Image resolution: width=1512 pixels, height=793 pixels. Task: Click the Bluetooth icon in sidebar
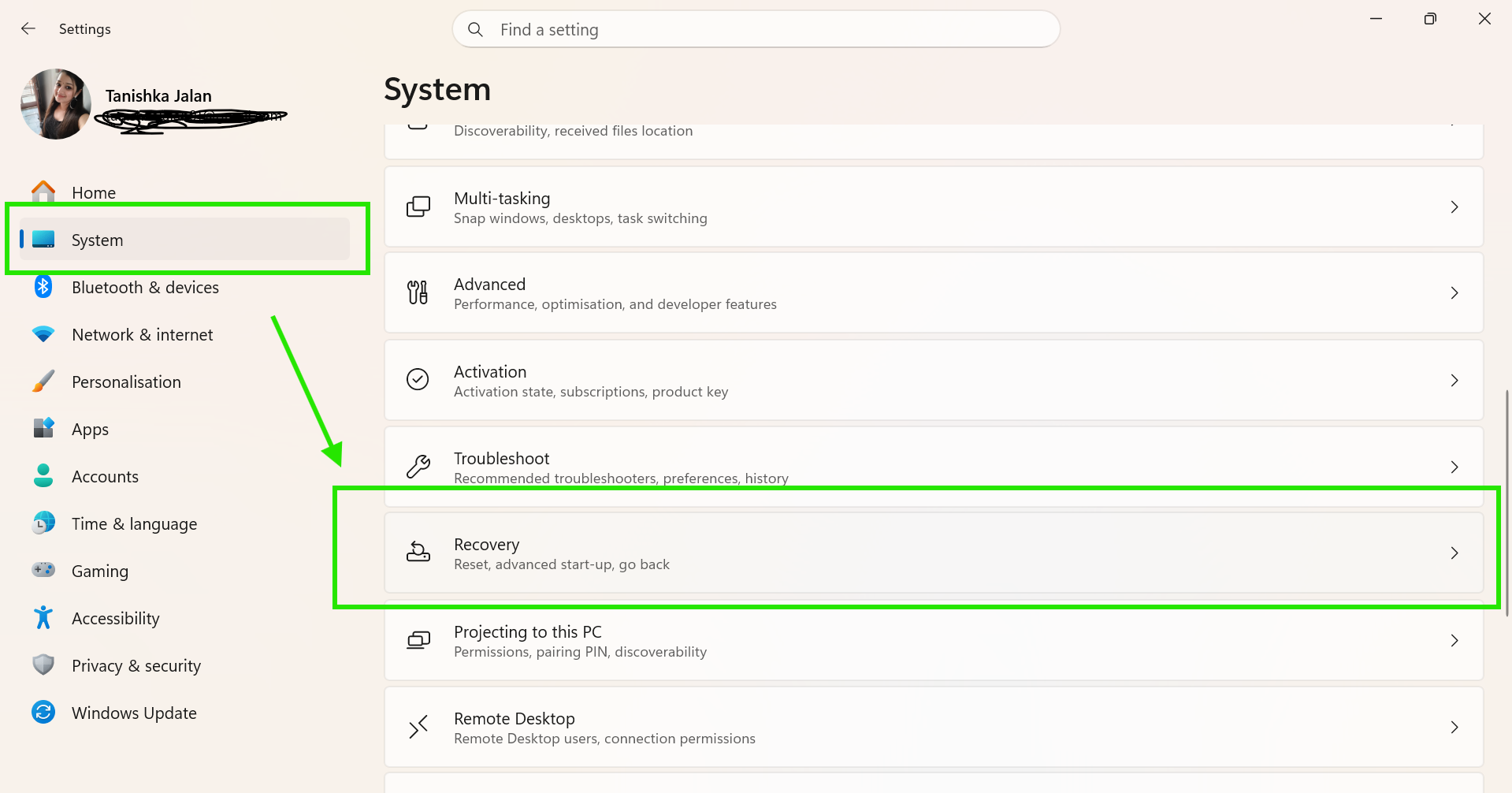tap(43, 287)
